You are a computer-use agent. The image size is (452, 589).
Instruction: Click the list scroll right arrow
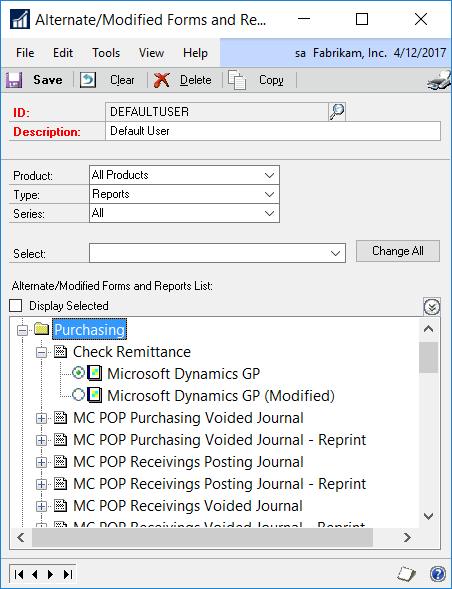(x=407, y=538)
